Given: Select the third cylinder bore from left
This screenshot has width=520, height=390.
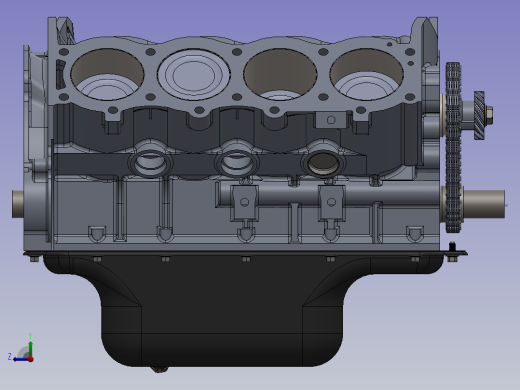Looking at the screenshot, I should (280, 74).
